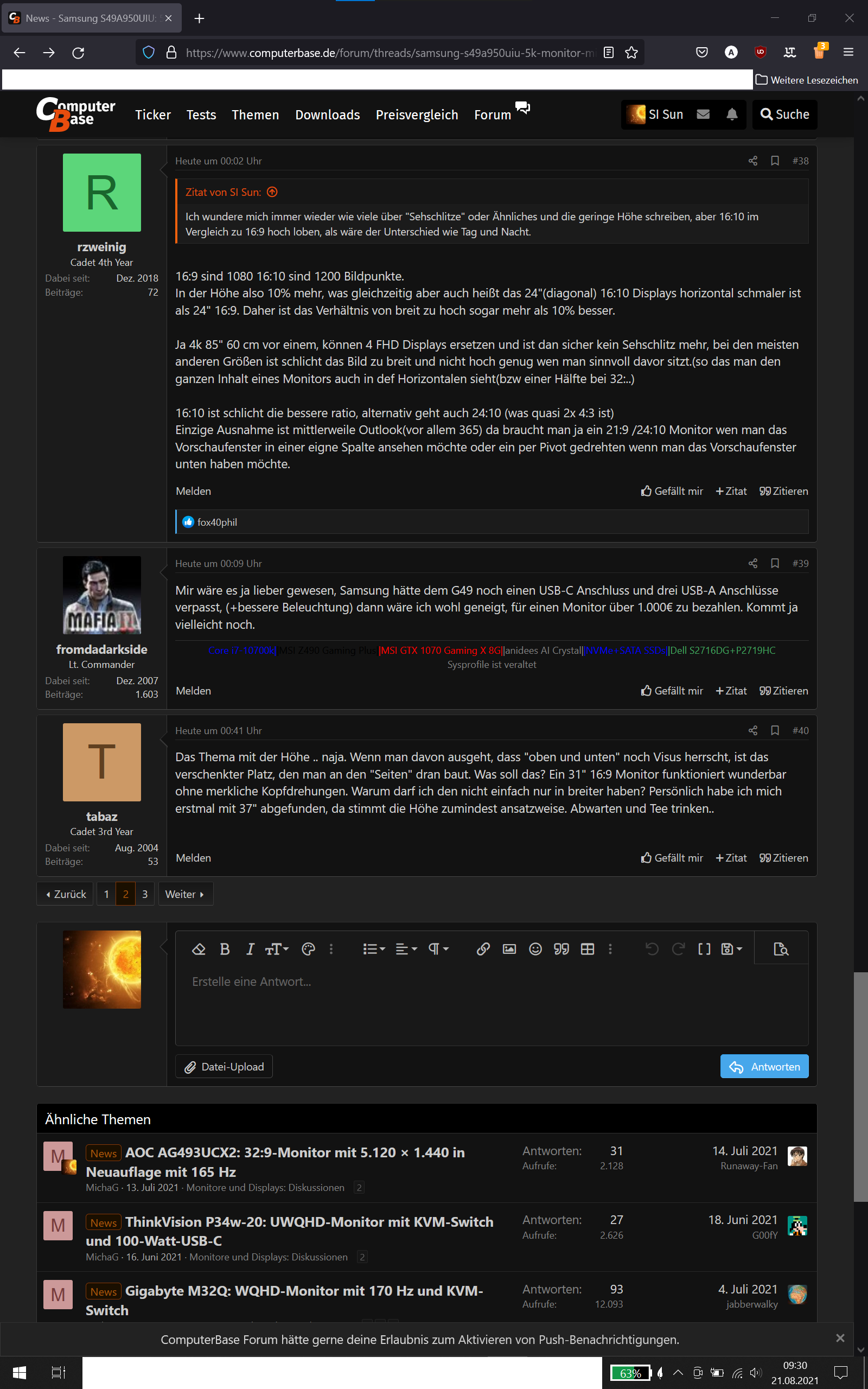This screenshot has width=868, height=1389.
Task: Toggle italic formatting in the editor
Action: [250, 949]
